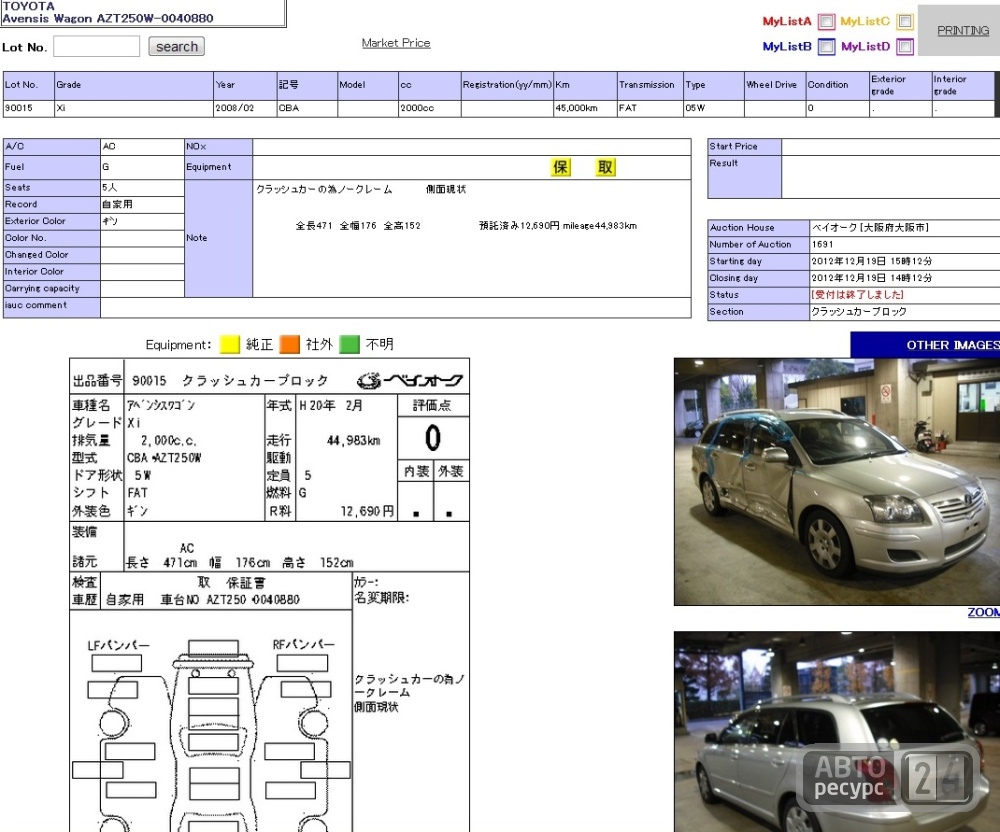
Task: Open the Market Price link
Action: click(396, 43)
